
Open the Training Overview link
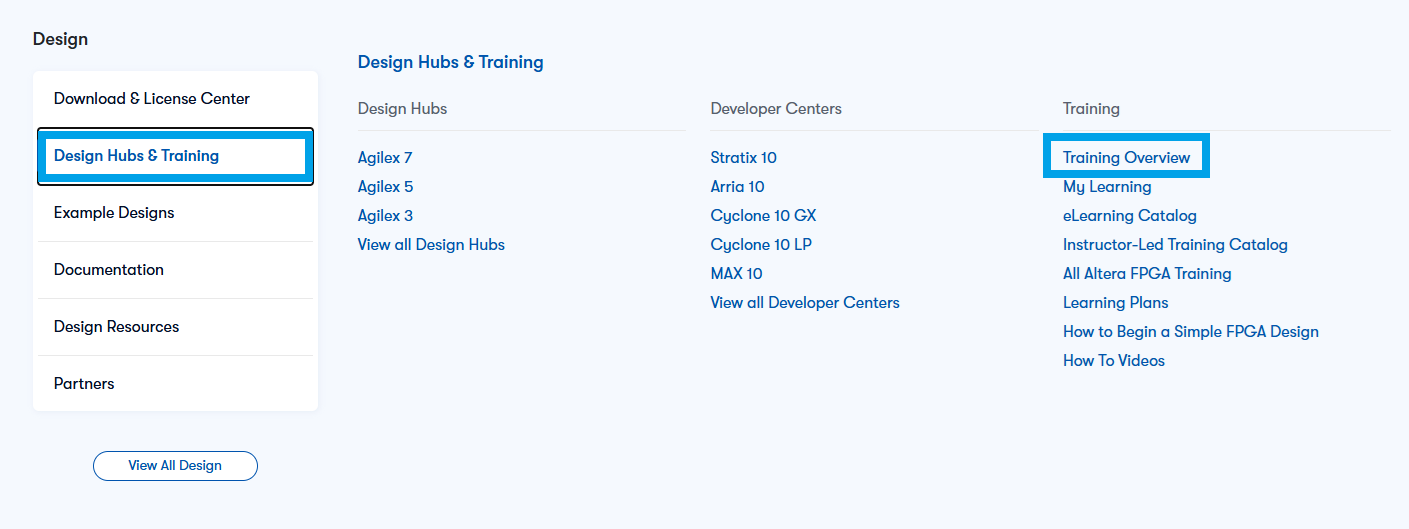pyautogui.click(x=1126, y=158)
